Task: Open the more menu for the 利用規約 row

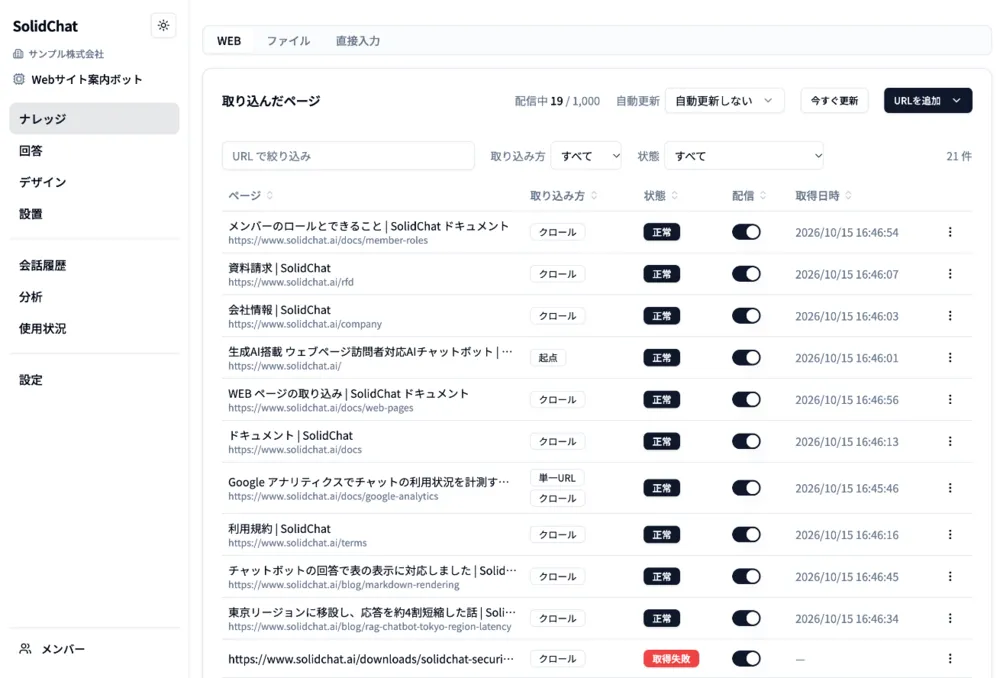Action: pyautogui.click(x=950, y=534)
